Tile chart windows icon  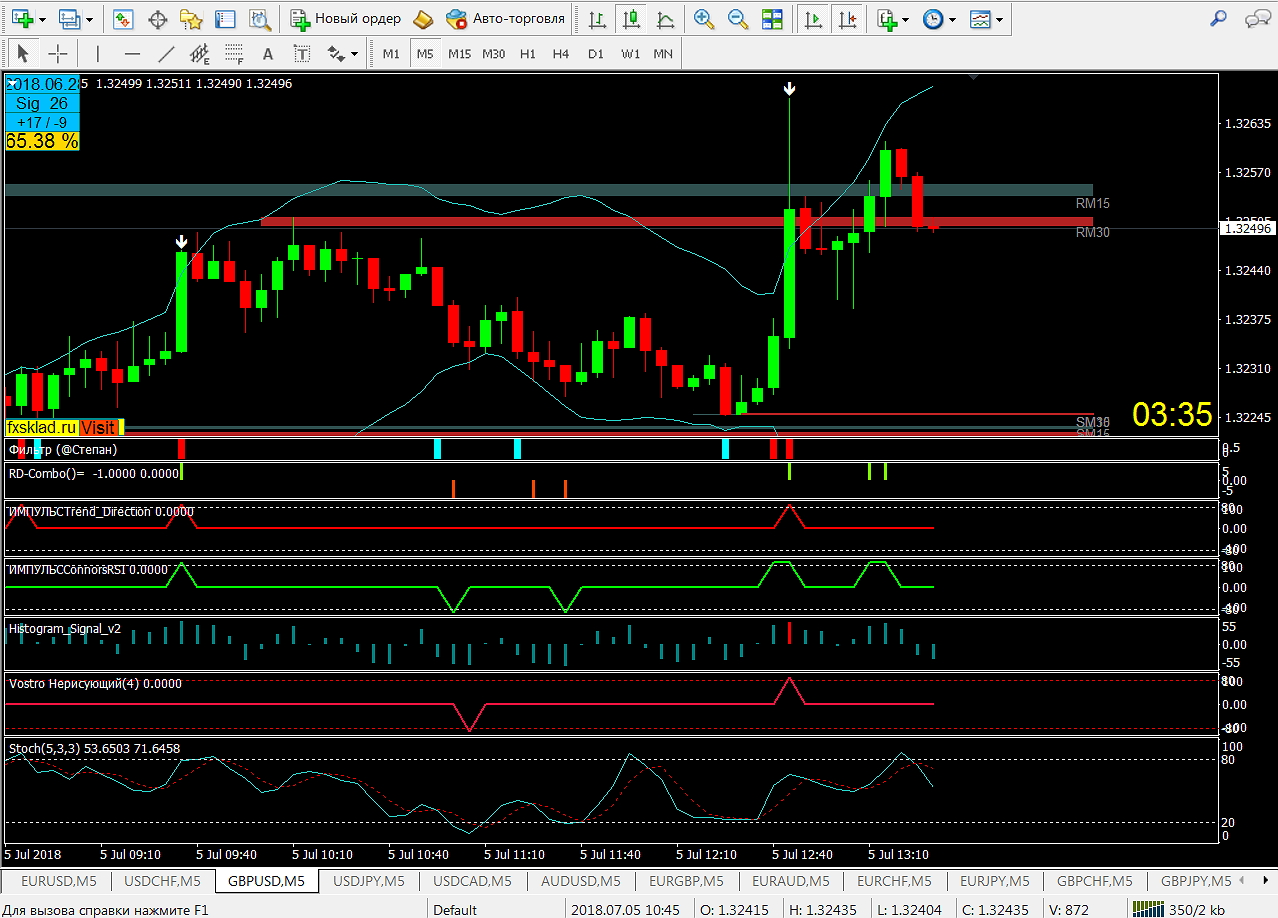tap(772, 18)
